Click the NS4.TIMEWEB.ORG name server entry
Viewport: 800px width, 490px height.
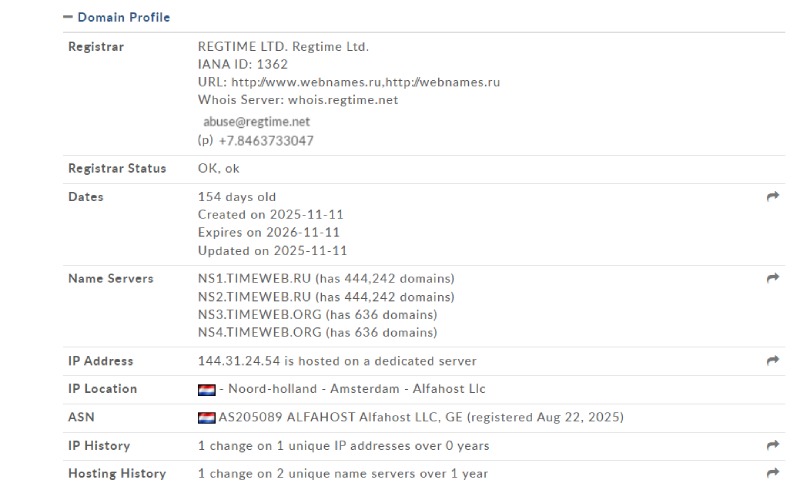tap(259, 332)
